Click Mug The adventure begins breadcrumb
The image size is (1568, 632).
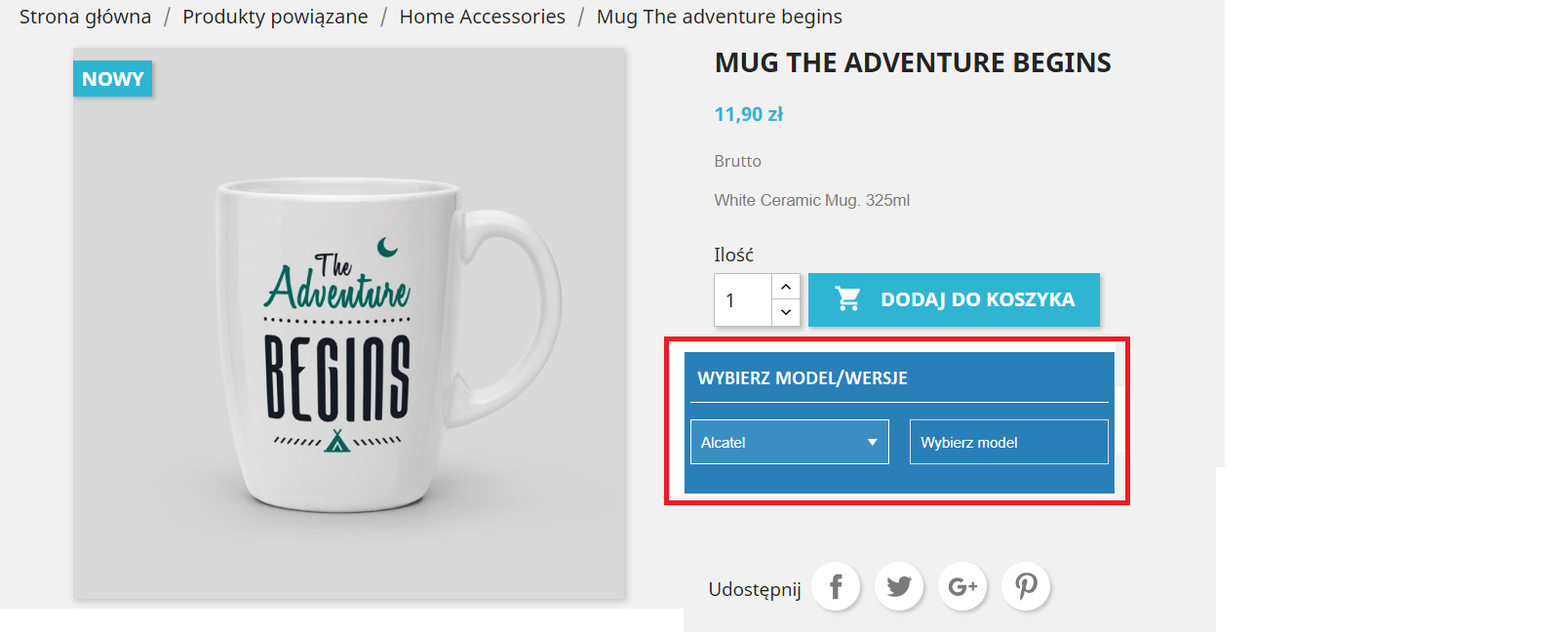point(719,17)
